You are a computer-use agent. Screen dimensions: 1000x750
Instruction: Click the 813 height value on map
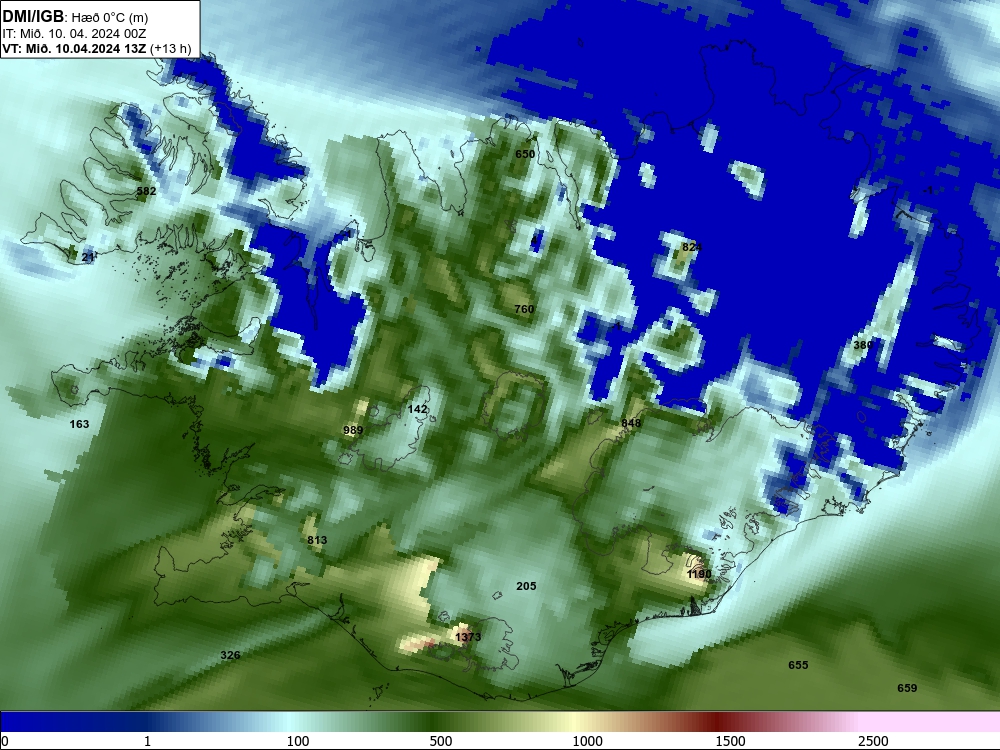[317, 540]
